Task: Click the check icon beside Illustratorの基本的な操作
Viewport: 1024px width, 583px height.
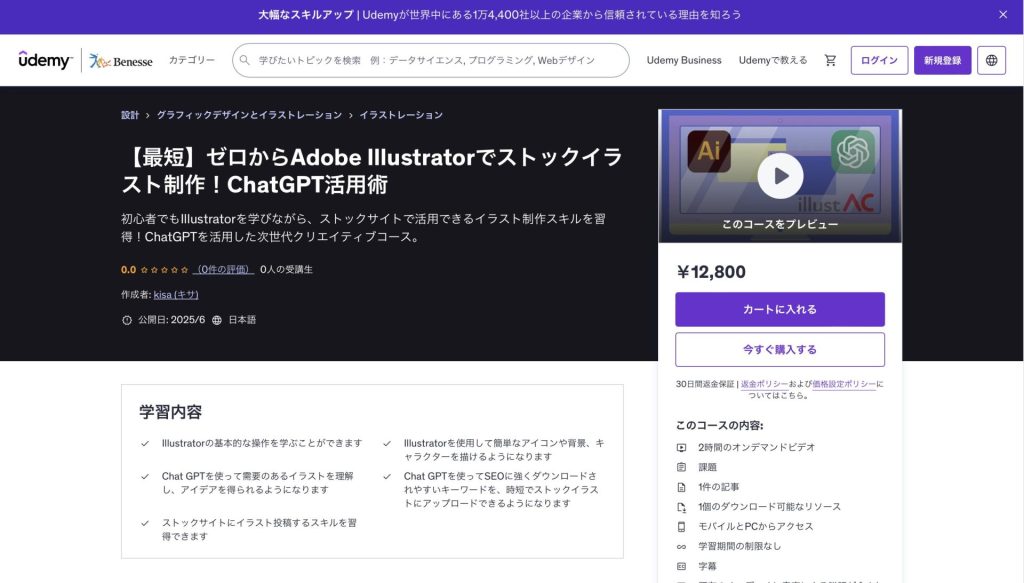Action: pyautogui.click(x=145, y=443)
